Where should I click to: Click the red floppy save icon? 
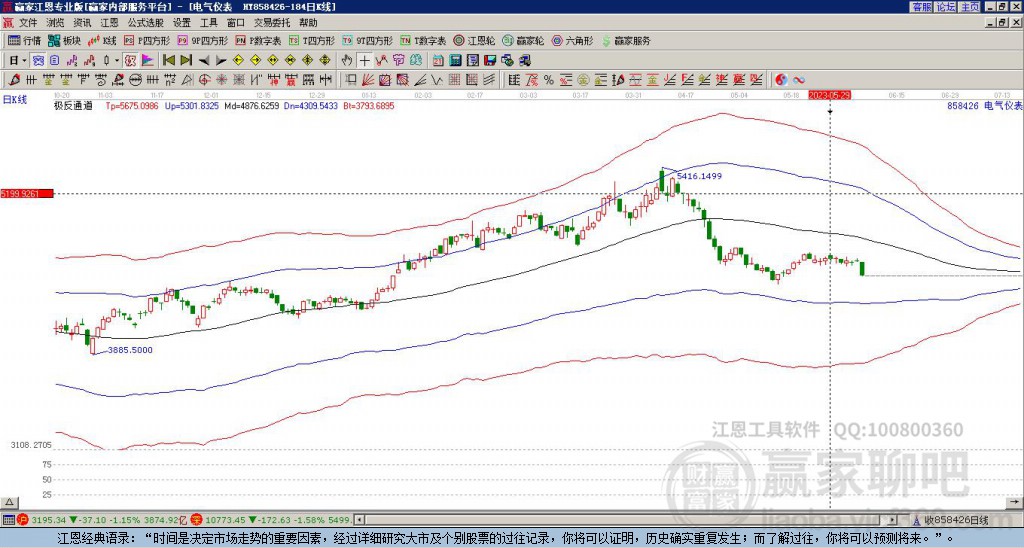pos(490,61)
